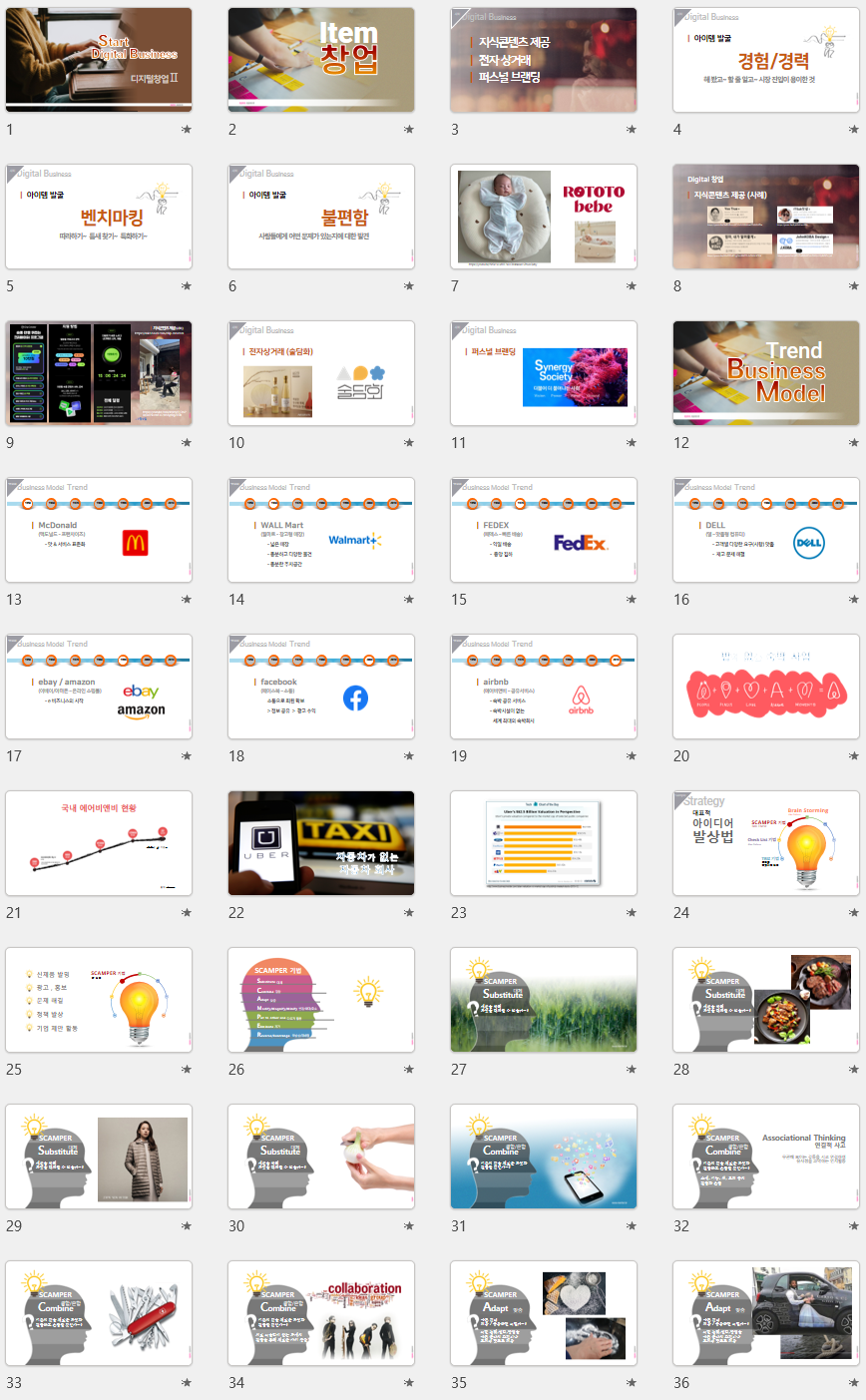This screenshot has height=1400, width=866.
Task: Select the Uber taxi slide thumbnail
Action: [321, 843]
